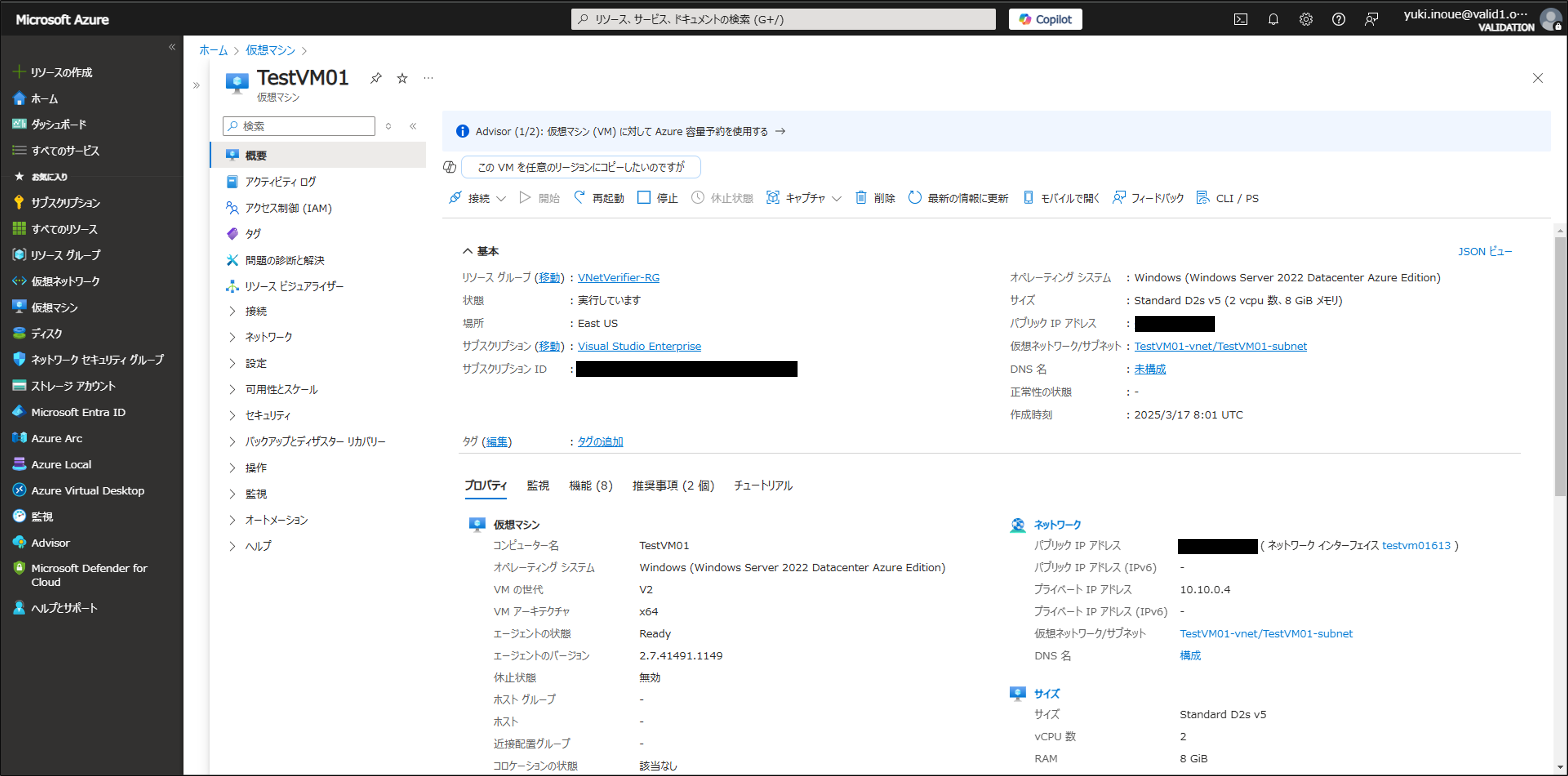This screenshot has width=1568, height=776.
Task: Expand ネットワーク section in resource menu
Action: click(260, 337)
